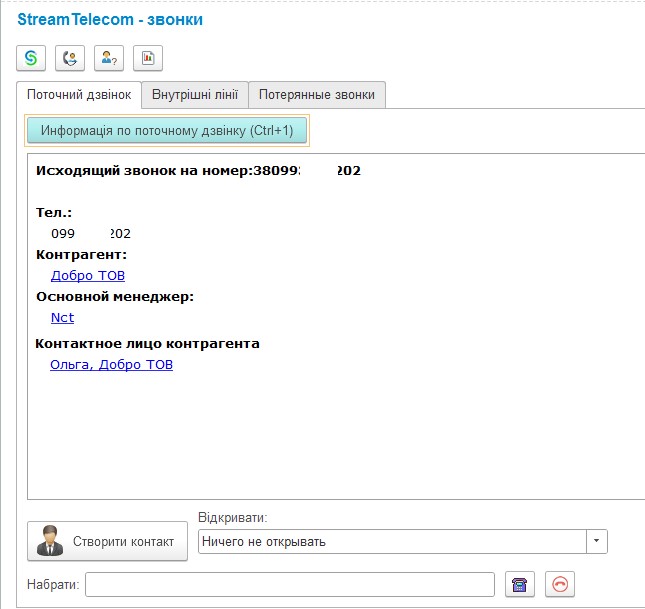Click the Контактное лицо контрагента label
This screenshot has height=609, width=645.
[147, 344]
